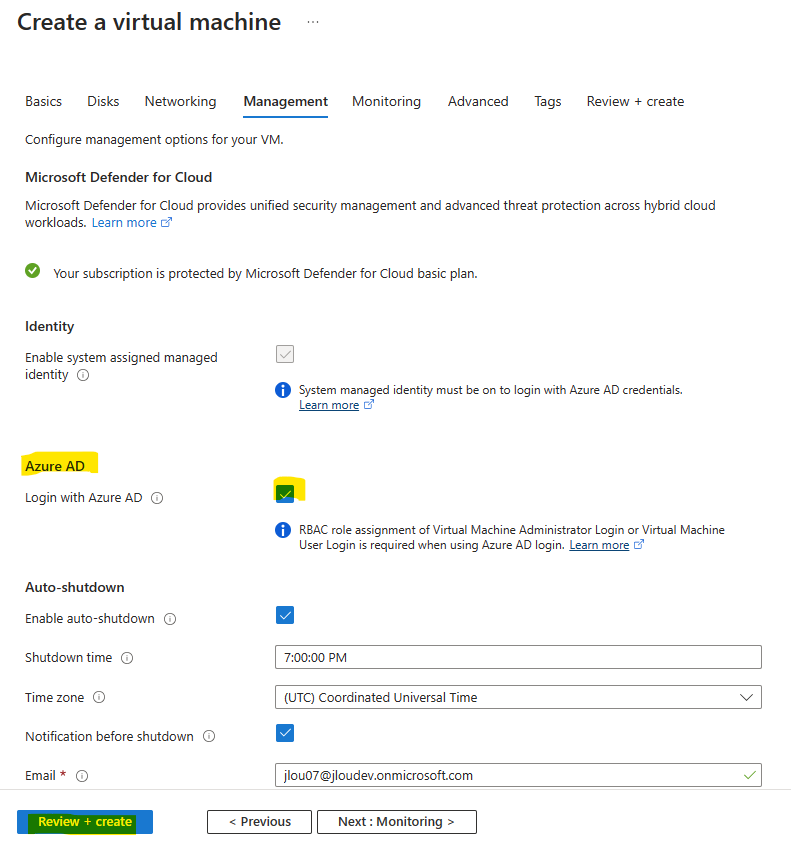Click external link icon after identity Learn more
The width and height of the screenshot is (791, 851).
point(369,405)
